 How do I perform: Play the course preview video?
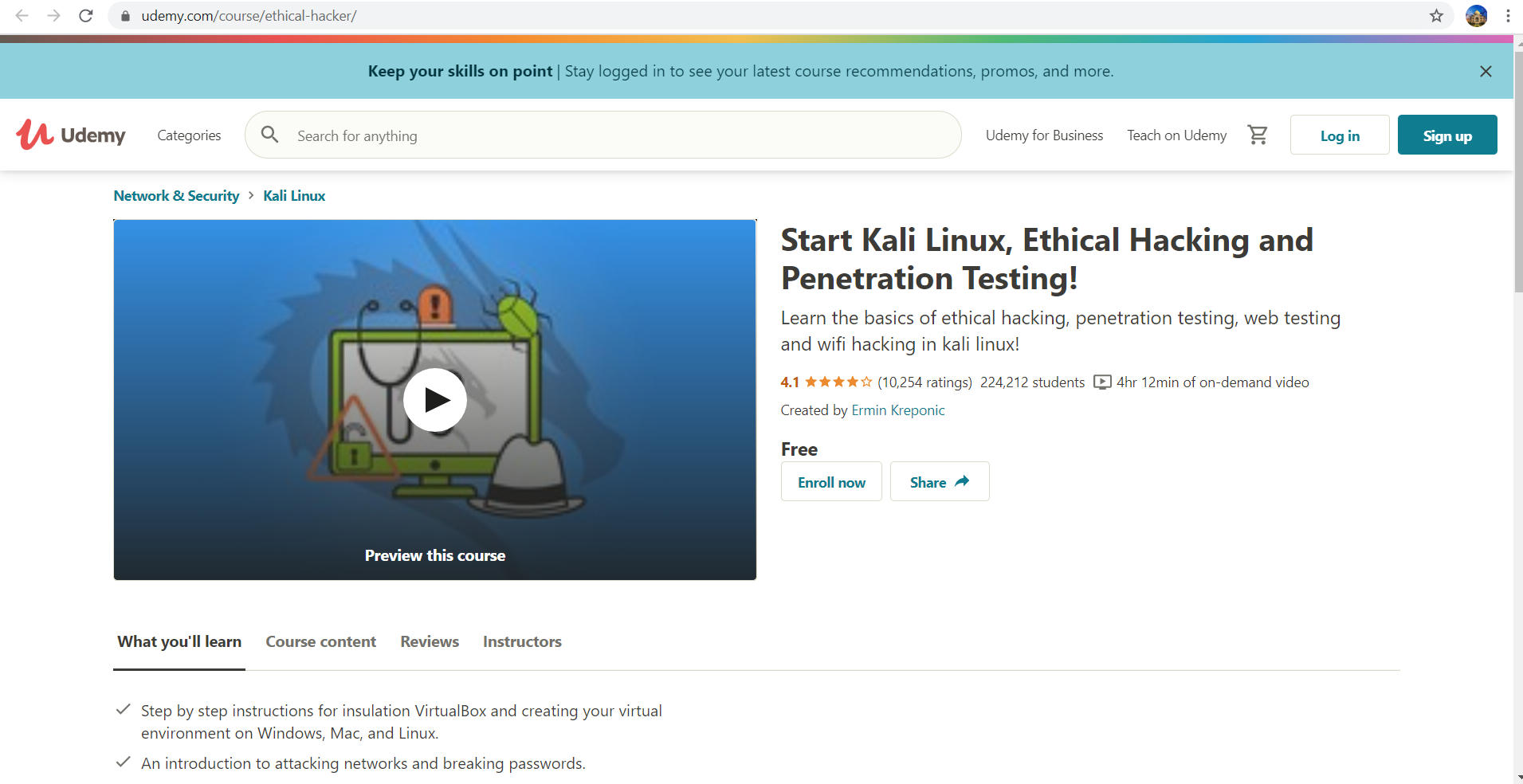[435, 400]
